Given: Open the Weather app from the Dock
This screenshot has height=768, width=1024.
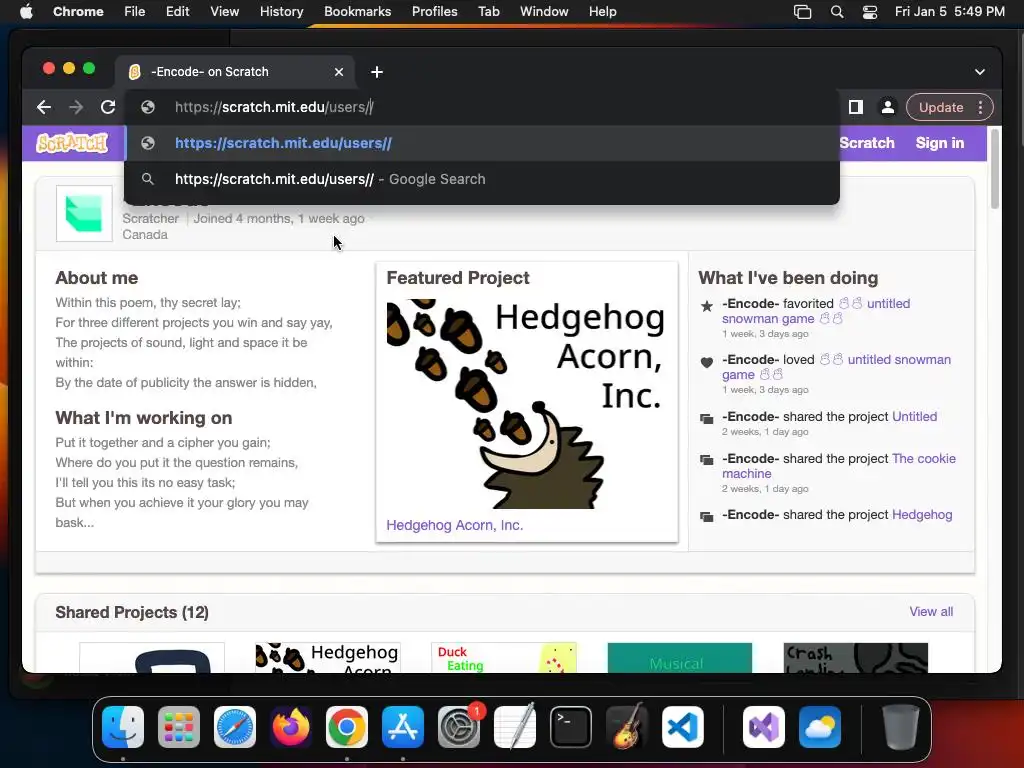Looking at the screenshot, I should [x=820, y=727].
